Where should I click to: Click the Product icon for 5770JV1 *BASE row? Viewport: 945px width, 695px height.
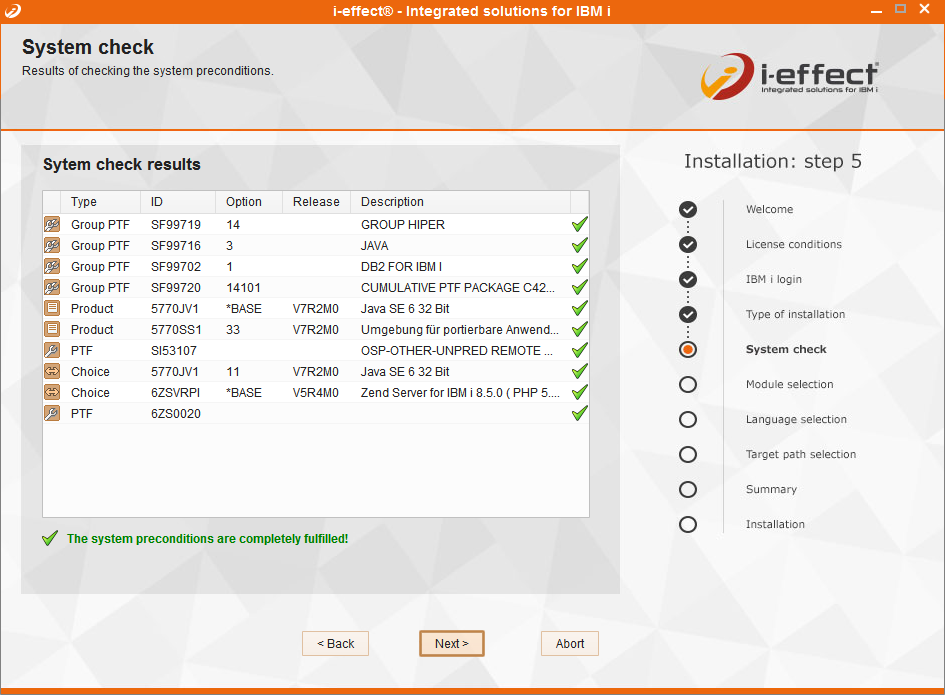click(x=52, y=309)
